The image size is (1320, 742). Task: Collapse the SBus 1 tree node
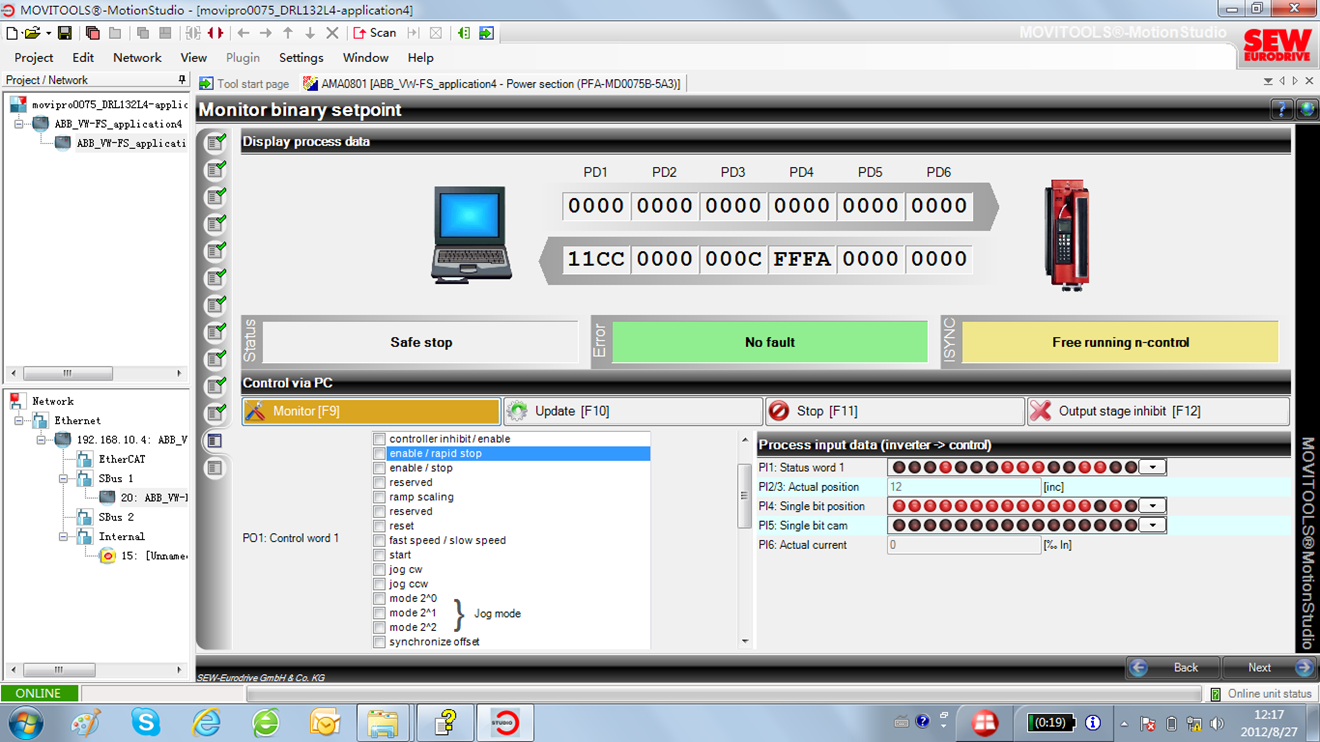(x=62, y=479)
